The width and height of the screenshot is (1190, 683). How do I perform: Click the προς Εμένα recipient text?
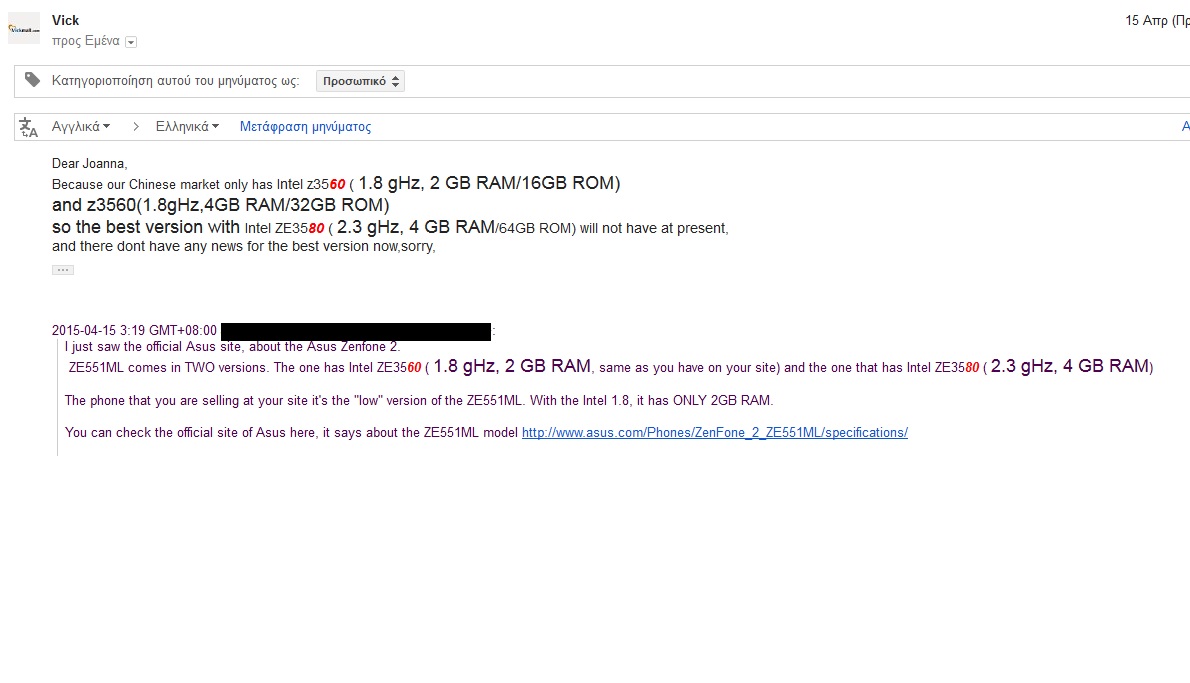(x=86, y=41)
